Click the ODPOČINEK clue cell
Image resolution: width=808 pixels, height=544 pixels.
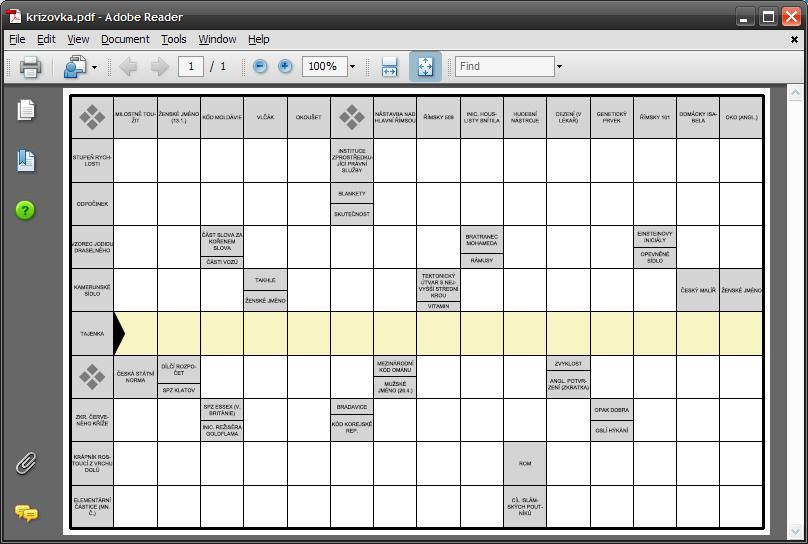click(92, 204)
